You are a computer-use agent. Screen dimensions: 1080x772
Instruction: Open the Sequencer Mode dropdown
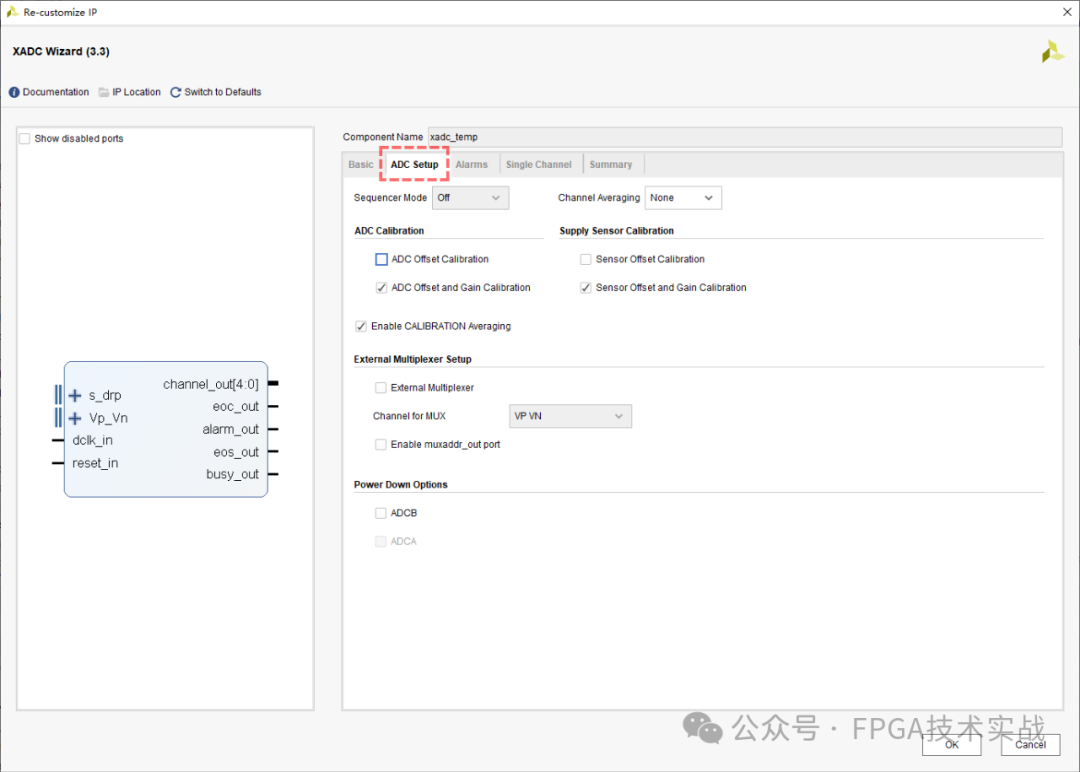point(470,198)
